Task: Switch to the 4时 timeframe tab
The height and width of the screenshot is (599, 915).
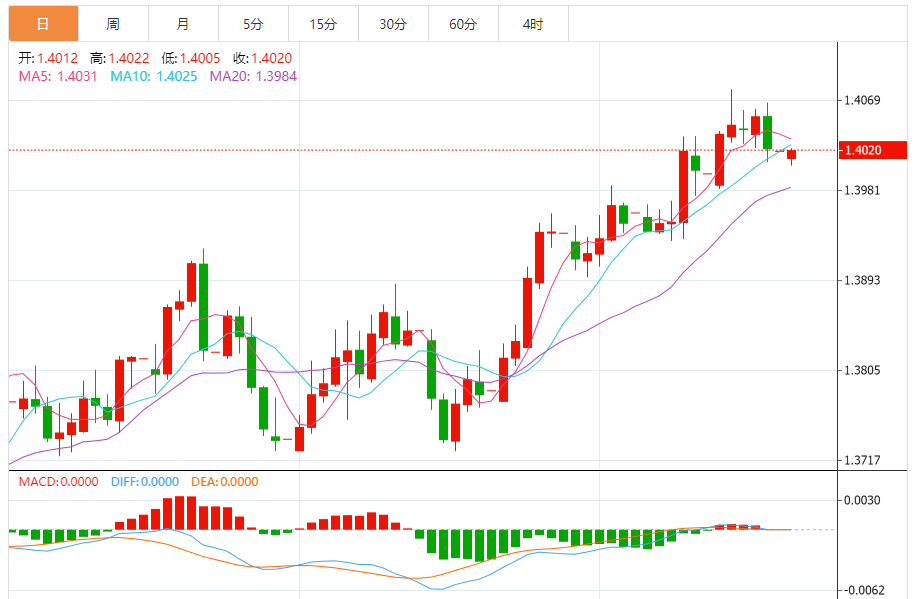Action: (533, 24)
